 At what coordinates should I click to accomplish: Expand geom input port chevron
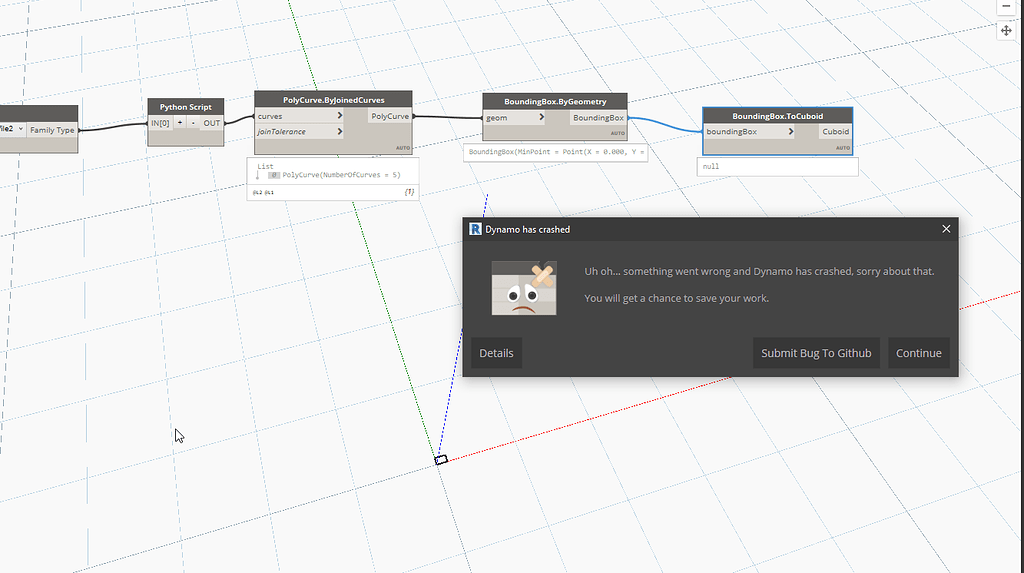point(541,118)
